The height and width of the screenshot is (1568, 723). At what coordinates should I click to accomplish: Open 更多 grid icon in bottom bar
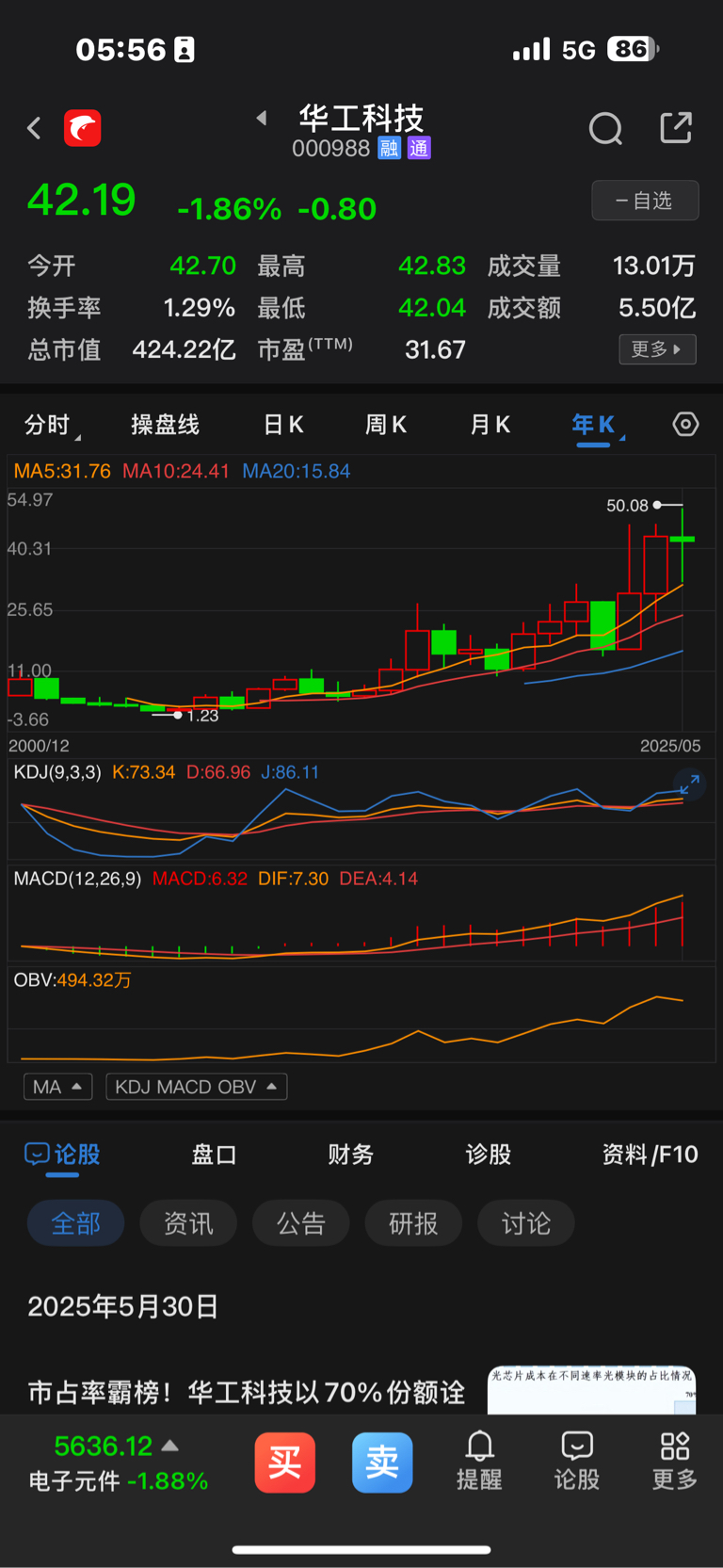pyautogui.click(x=675, y=1462)
